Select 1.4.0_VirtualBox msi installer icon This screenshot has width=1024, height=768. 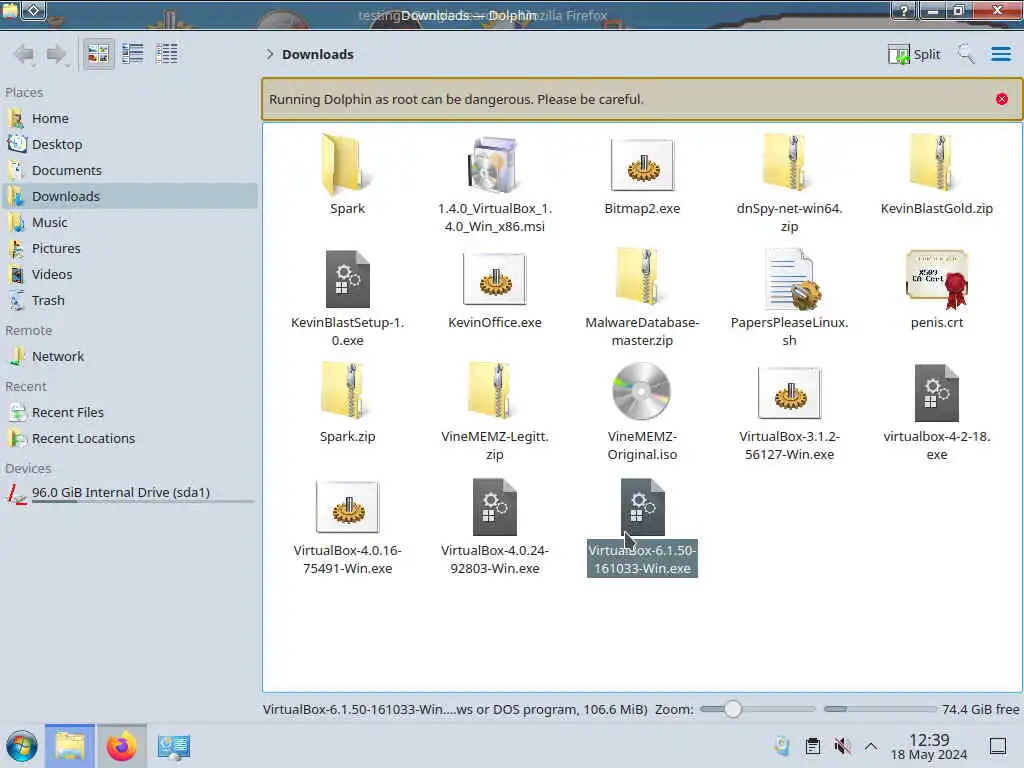[x=494, y=164]
